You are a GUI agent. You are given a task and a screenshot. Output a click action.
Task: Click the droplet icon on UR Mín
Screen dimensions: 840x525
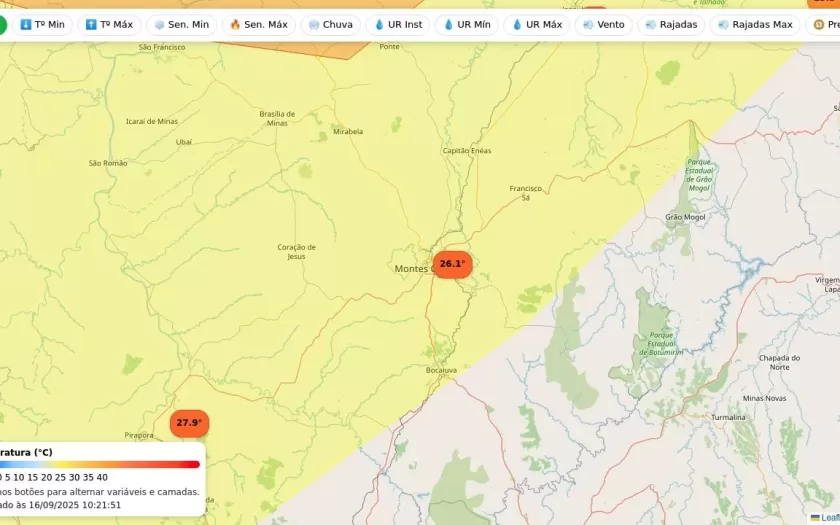coord(448,25)
